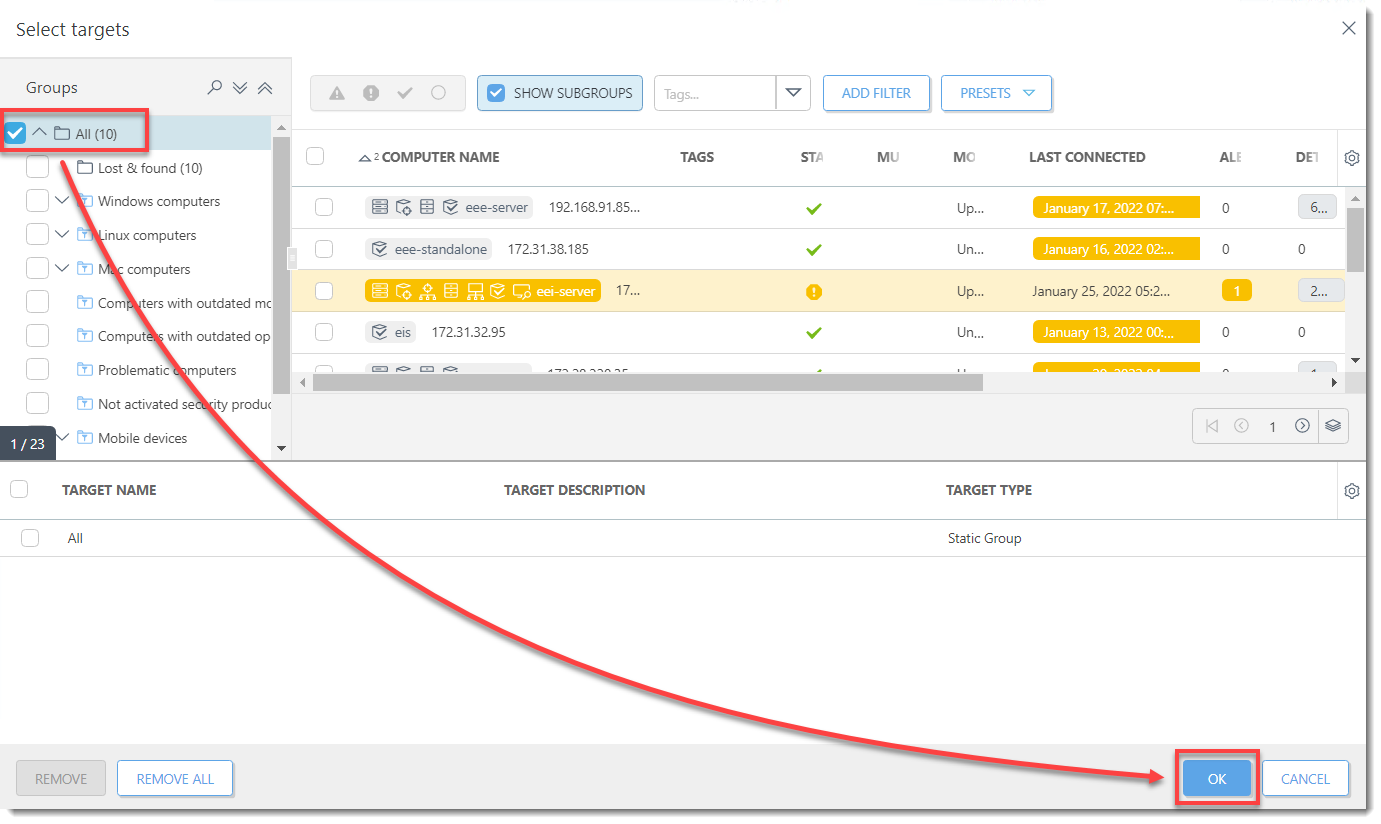
Task: Click the CANCEL button
Action: tap(1305, 779)
